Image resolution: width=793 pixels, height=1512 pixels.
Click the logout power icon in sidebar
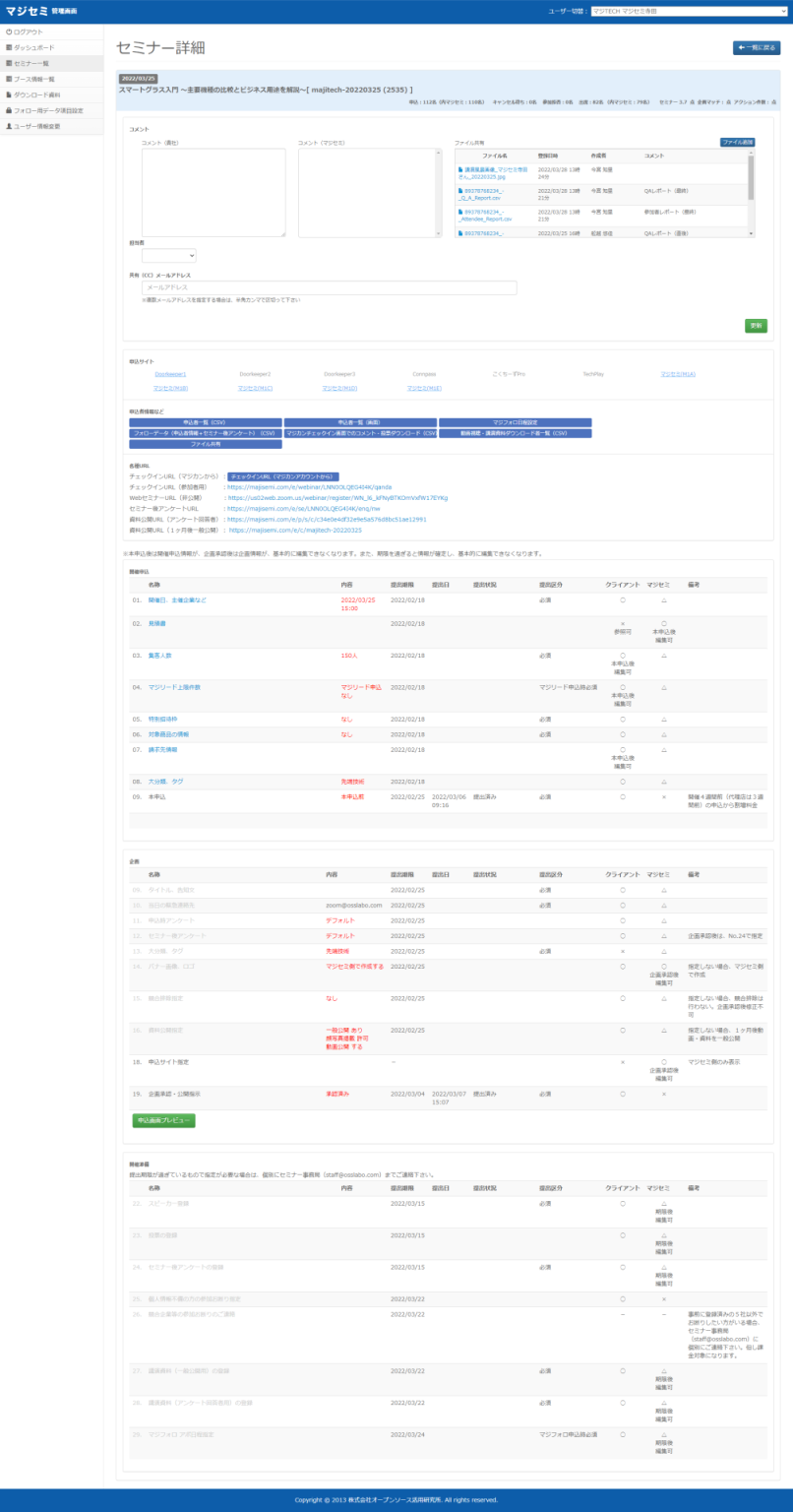point(9,31)
